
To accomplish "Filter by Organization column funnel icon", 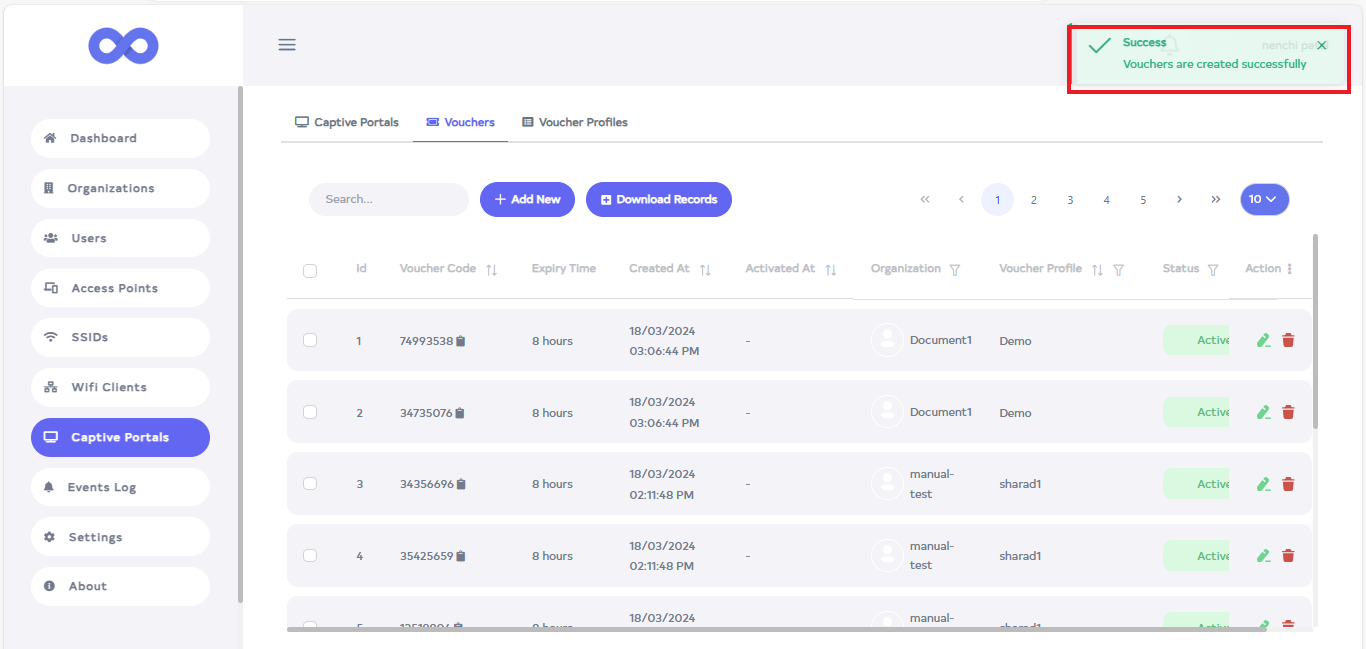I will point(955,270).
